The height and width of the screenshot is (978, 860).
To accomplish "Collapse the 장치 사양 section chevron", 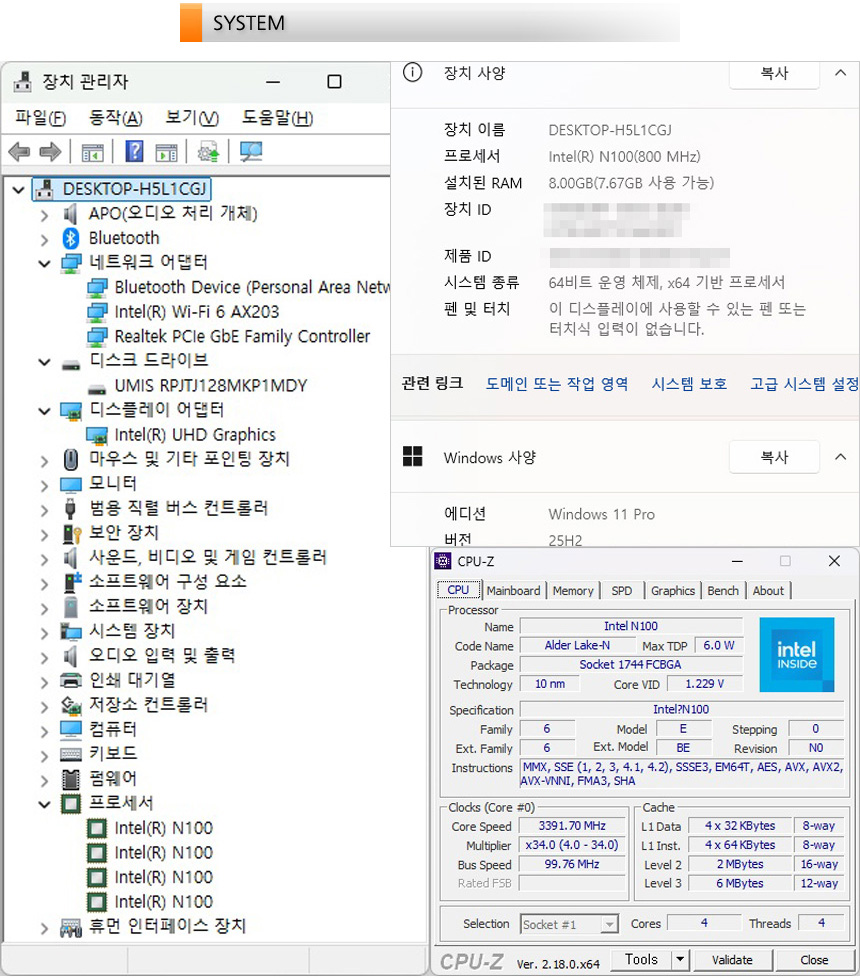I will [x=839, y=72].
